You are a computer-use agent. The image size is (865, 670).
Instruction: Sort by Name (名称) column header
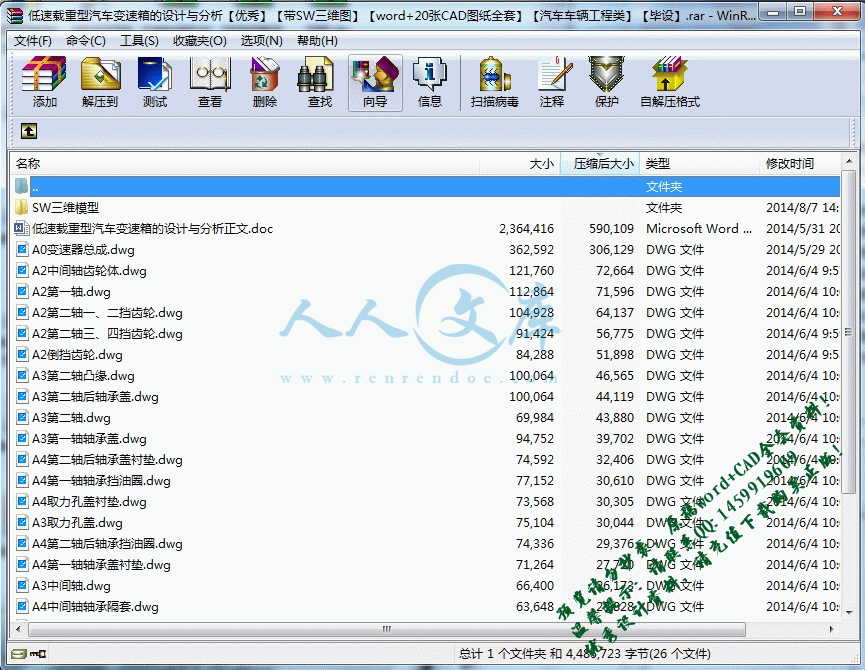(244, 163)
